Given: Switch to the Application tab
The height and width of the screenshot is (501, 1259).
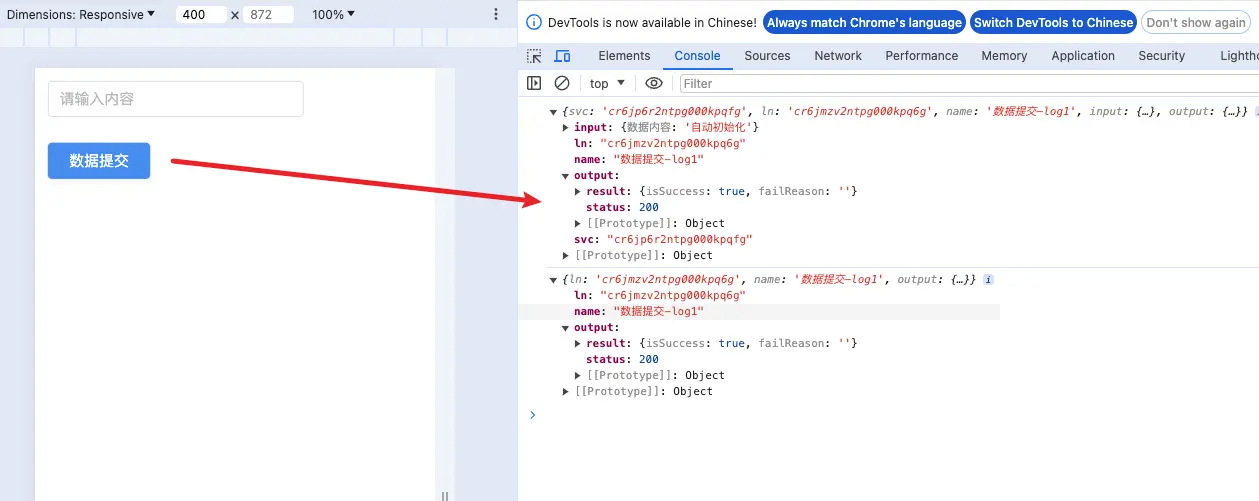Looking at the screenshot, I should pyautogui.click(x=1083, y=56).
